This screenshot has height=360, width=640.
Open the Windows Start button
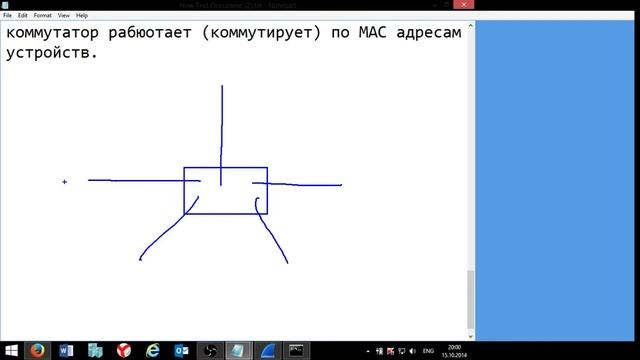coord(11,351)
